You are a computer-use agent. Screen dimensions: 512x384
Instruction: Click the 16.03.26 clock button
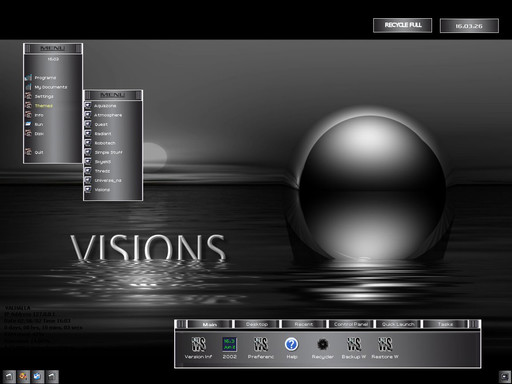point(469,26)
